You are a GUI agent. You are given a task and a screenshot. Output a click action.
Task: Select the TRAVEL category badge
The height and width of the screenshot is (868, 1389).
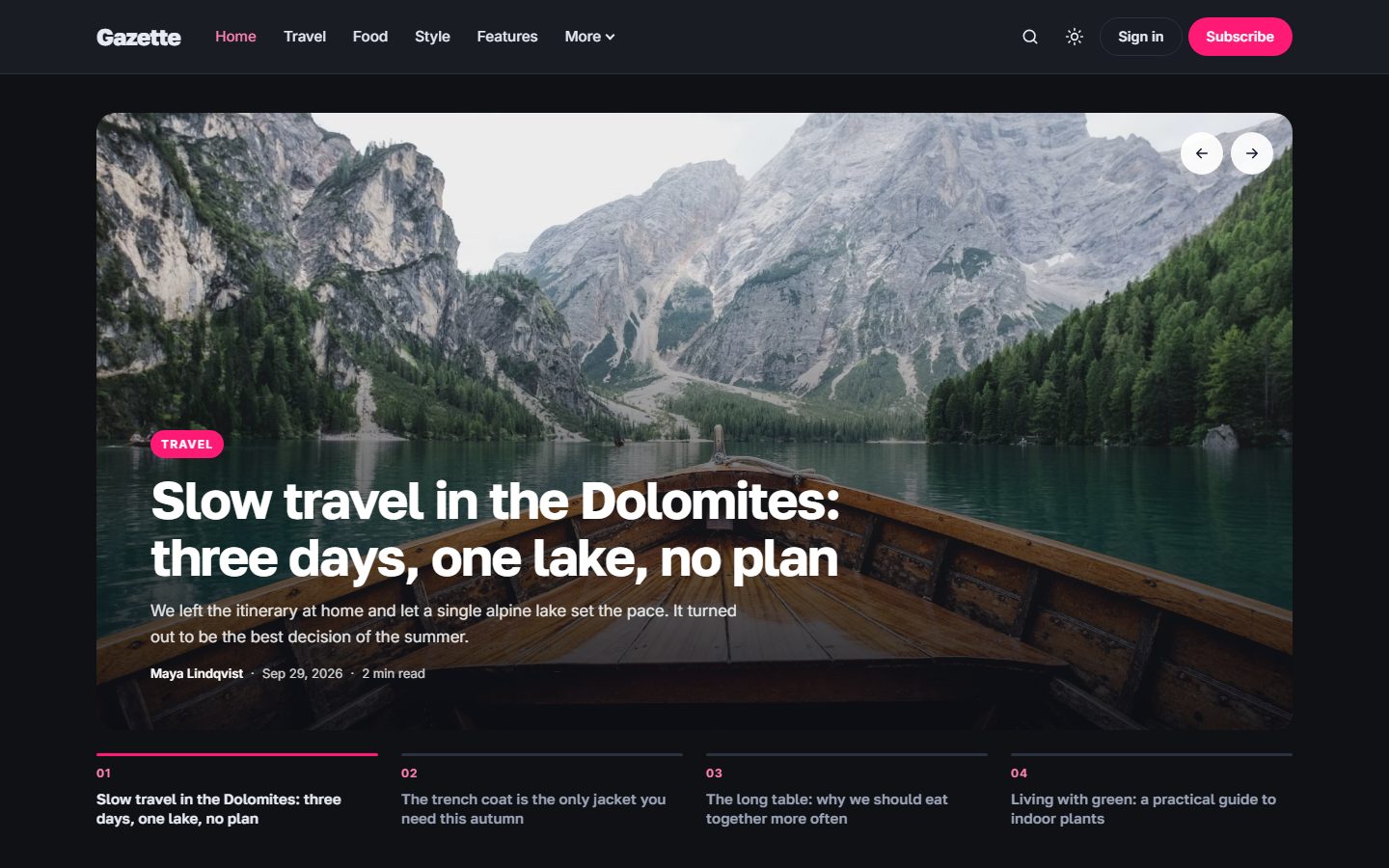(187, 444)
